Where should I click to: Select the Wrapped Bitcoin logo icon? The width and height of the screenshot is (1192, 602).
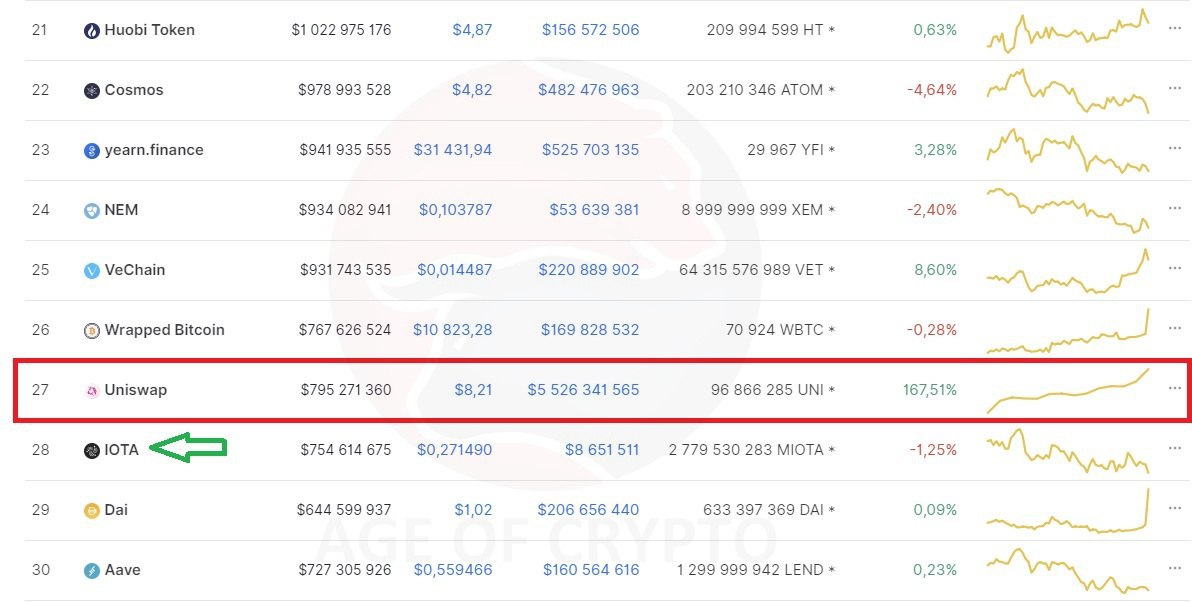pyautogui.click(x=91, y=331)
